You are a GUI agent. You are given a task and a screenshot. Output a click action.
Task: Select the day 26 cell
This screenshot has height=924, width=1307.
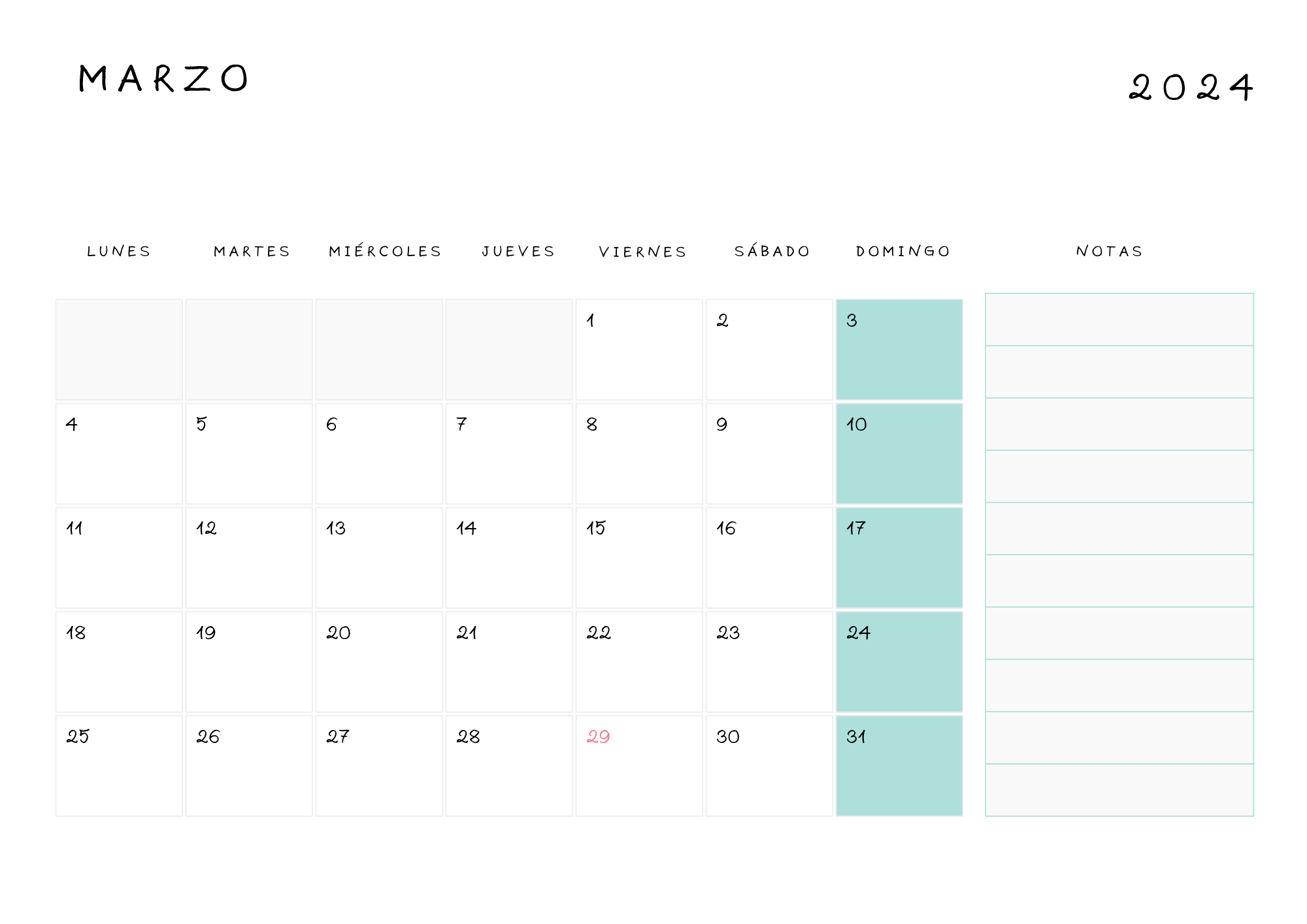pyautogui.click(x=248, y=765)
